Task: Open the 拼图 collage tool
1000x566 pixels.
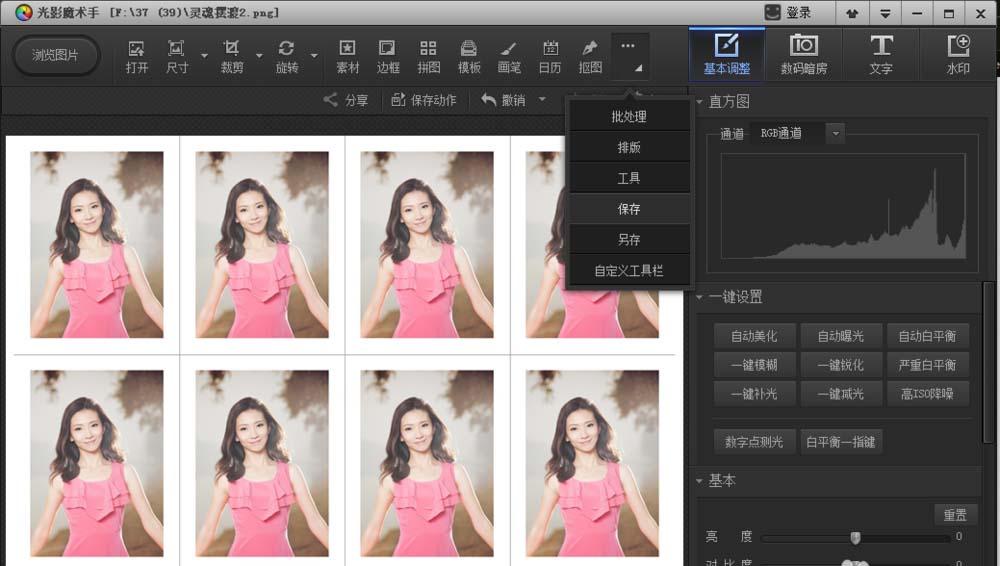Action: (429, 56)
